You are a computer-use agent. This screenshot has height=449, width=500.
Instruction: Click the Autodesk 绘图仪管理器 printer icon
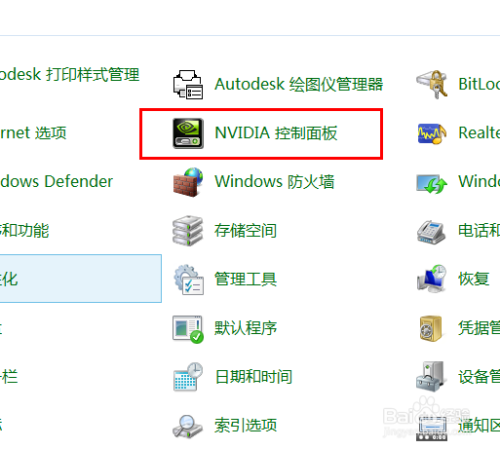(x=188, y=84)
